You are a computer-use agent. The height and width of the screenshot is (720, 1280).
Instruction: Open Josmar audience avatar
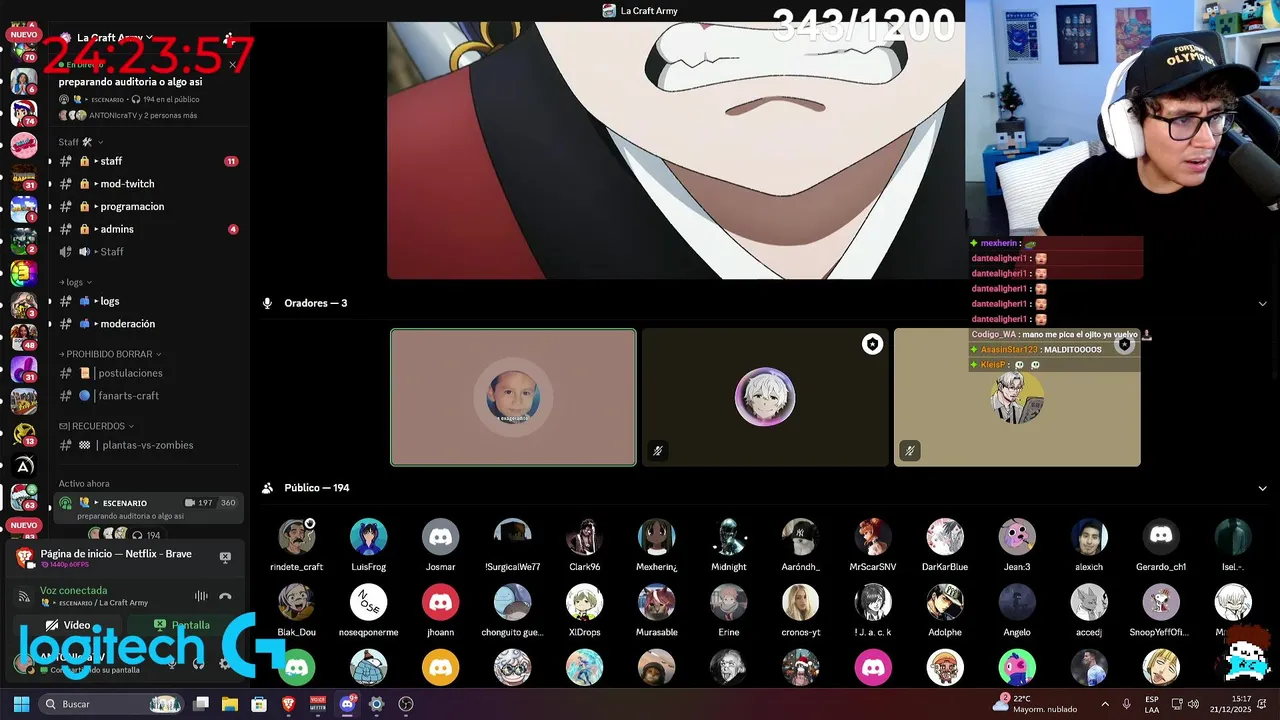pos(441,537)
